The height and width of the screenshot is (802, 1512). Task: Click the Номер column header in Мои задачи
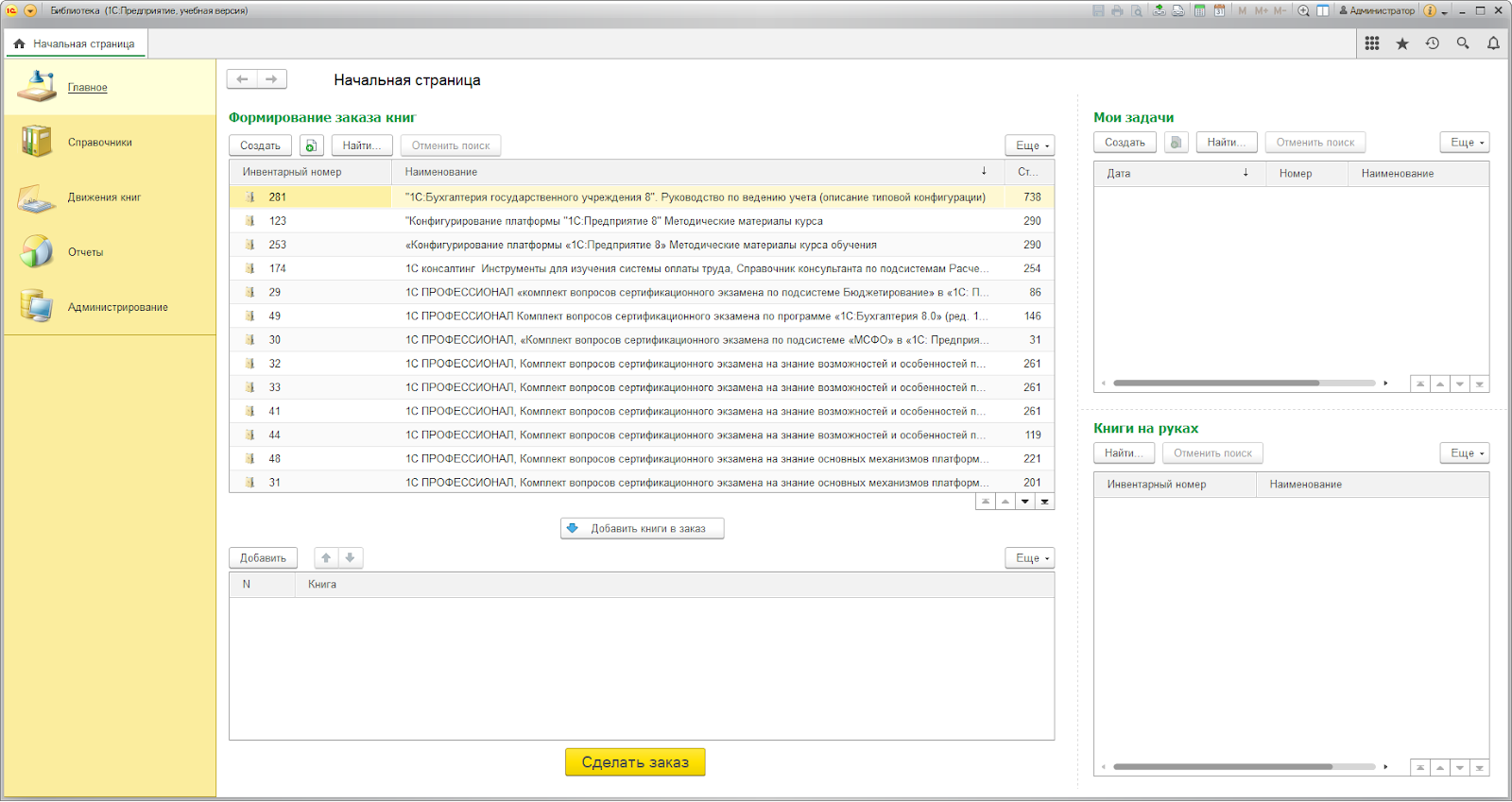pos(1307,174)
